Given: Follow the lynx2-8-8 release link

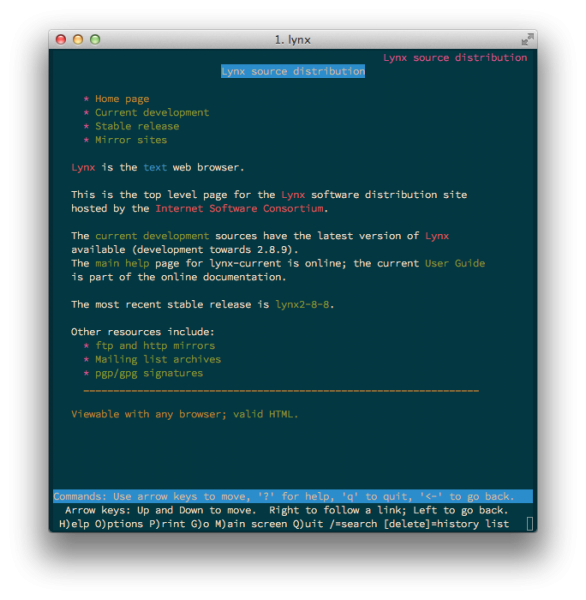Looking at the screenshot, I should (x=302, y=305).
